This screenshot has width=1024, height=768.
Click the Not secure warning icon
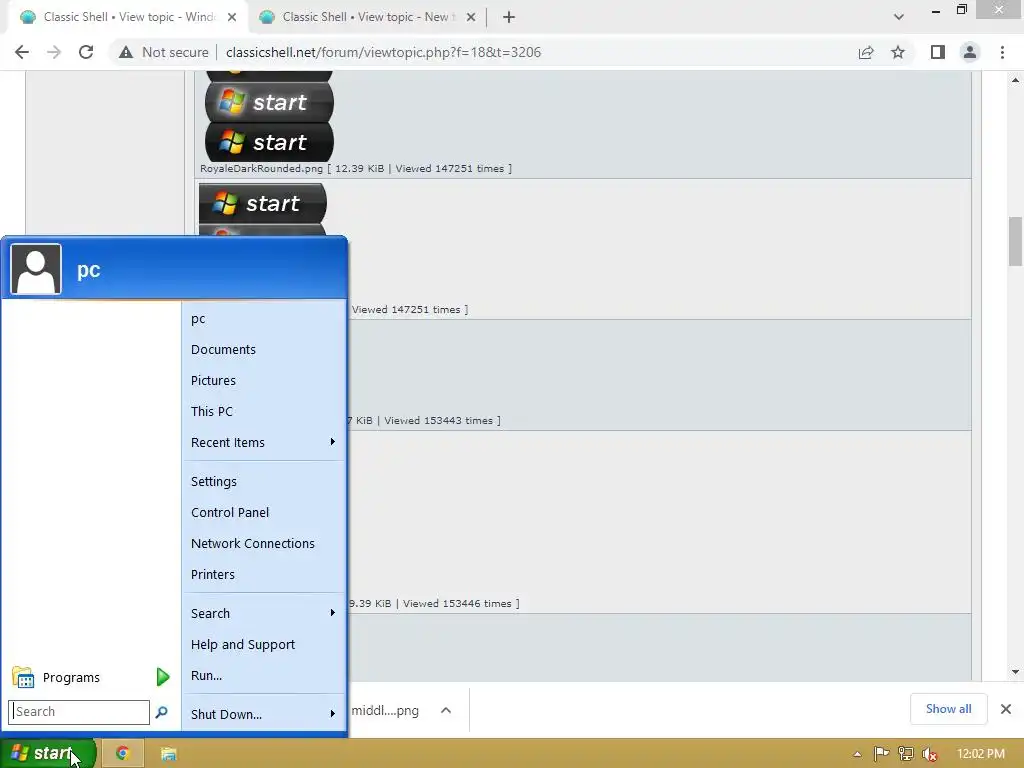tap(126, 52)
